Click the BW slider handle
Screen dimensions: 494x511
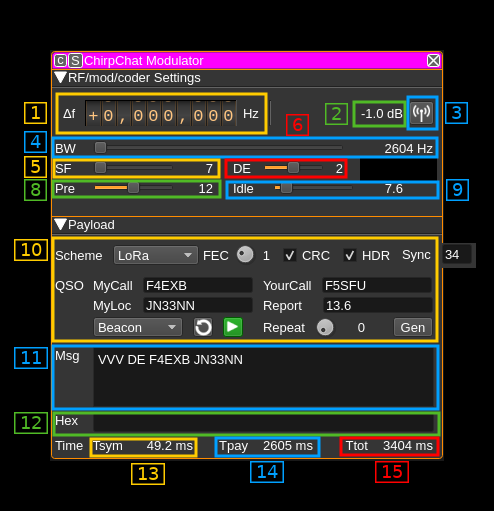click(100, 148)
